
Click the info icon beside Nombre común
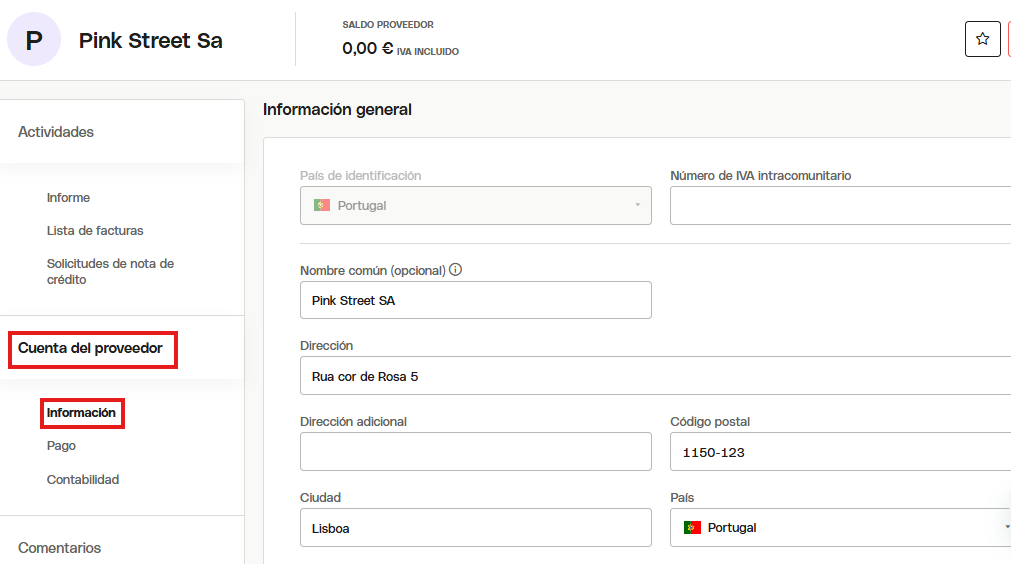coord(455,269)
